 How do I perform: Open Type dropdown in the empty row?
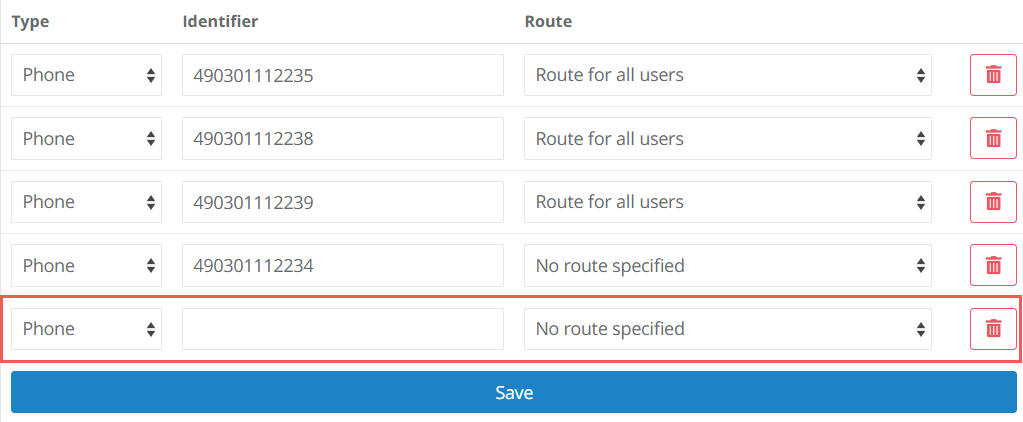86,329
